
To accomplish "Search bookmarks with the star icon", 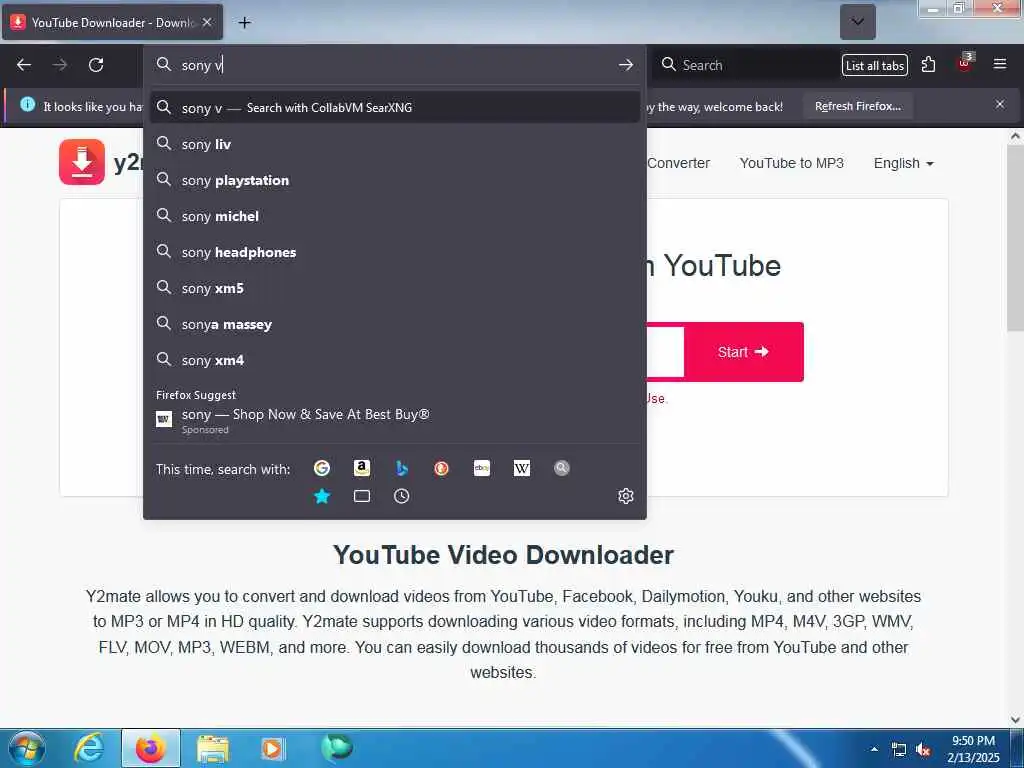I will tap(322, 496).
